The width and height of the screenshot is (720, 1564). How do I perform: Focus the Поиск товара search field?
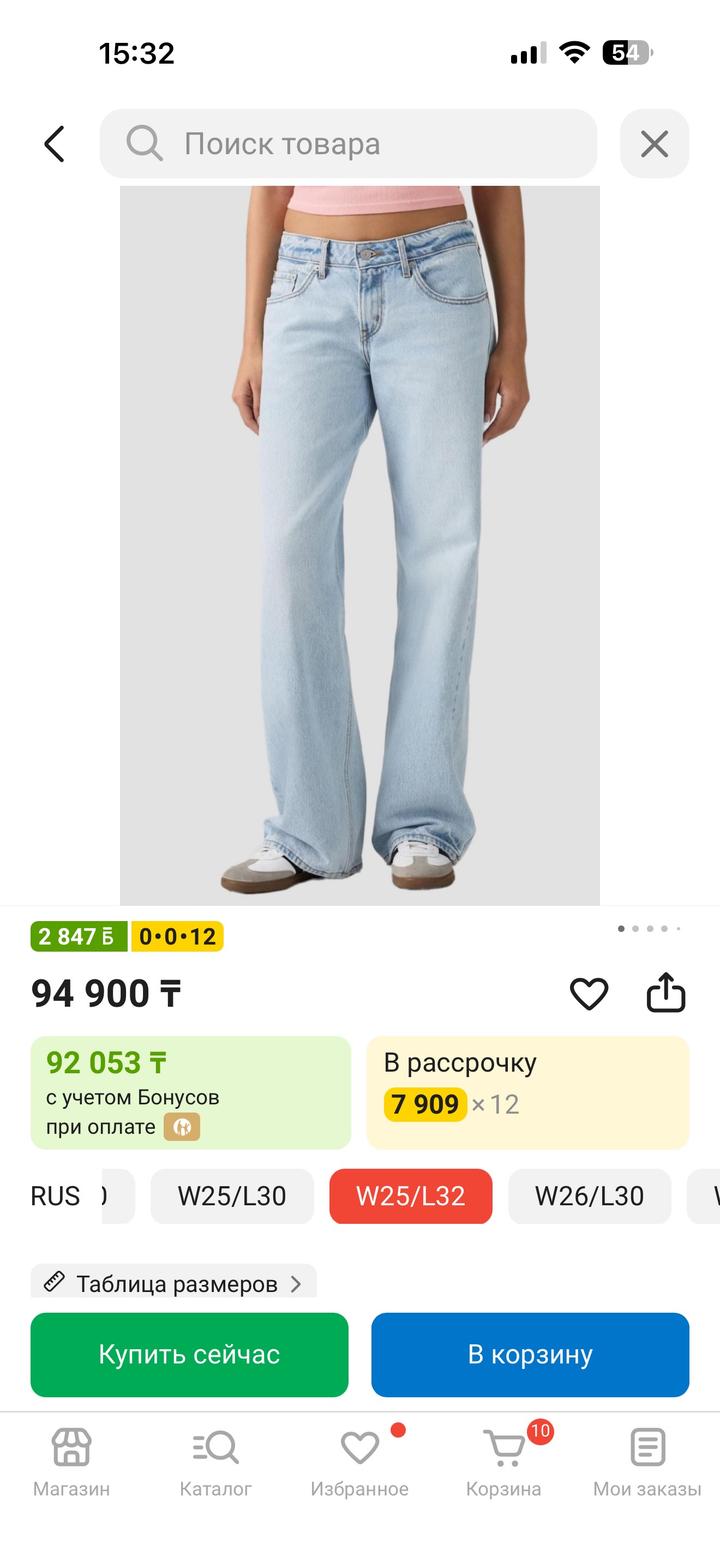click(x=348, y=144)
